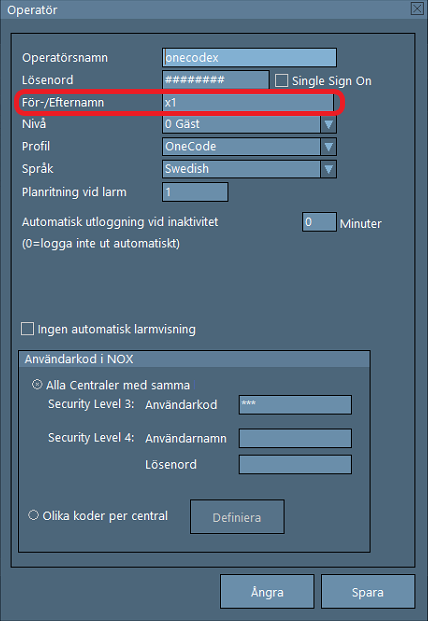Click the Lösenord field next to Single Sign On
Screen dimensions: 428x621
click(x=216, y=80)
